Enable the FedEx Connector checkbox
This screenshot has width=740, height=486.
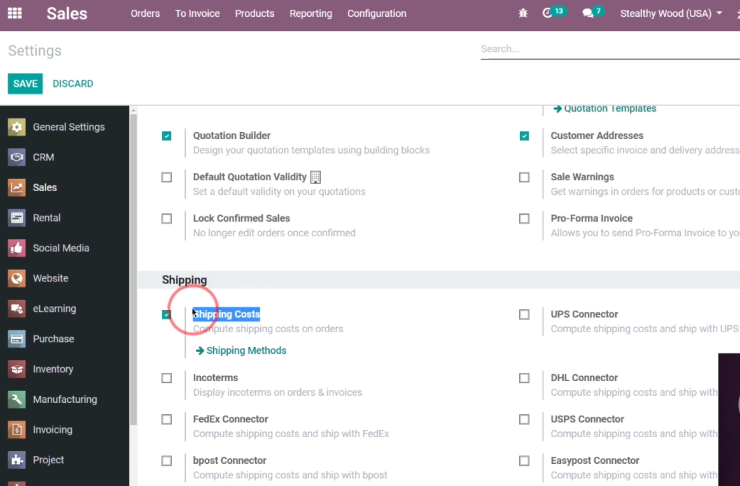click(x=167, y=419)
